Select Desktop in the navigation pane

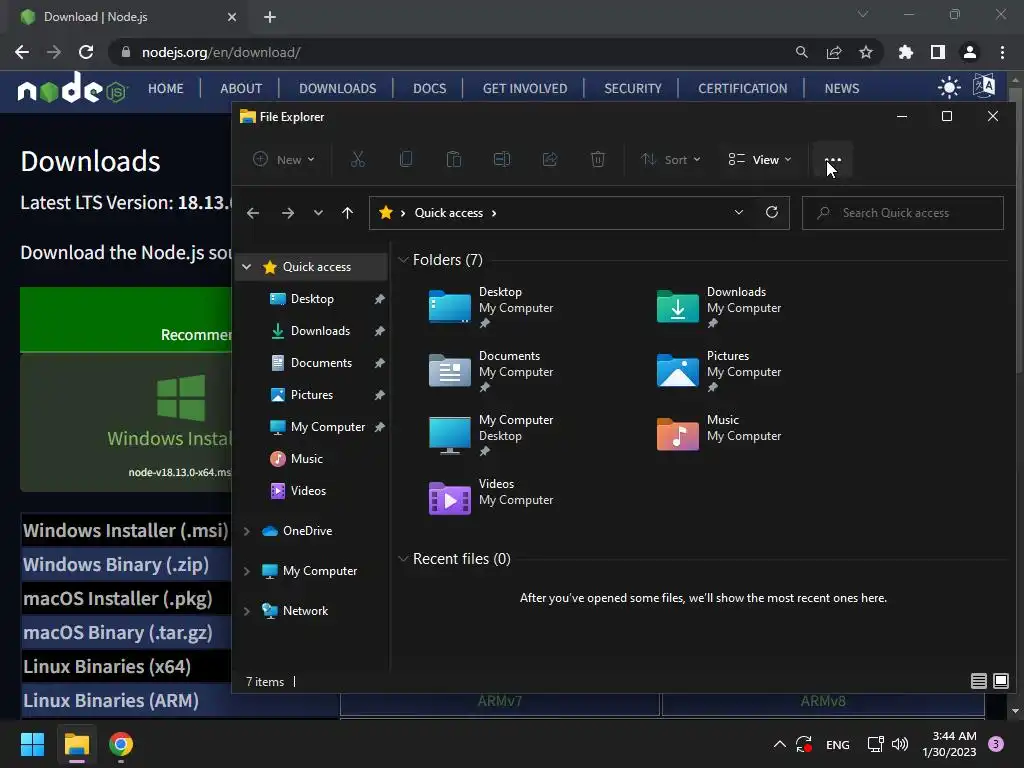point(312,298)
